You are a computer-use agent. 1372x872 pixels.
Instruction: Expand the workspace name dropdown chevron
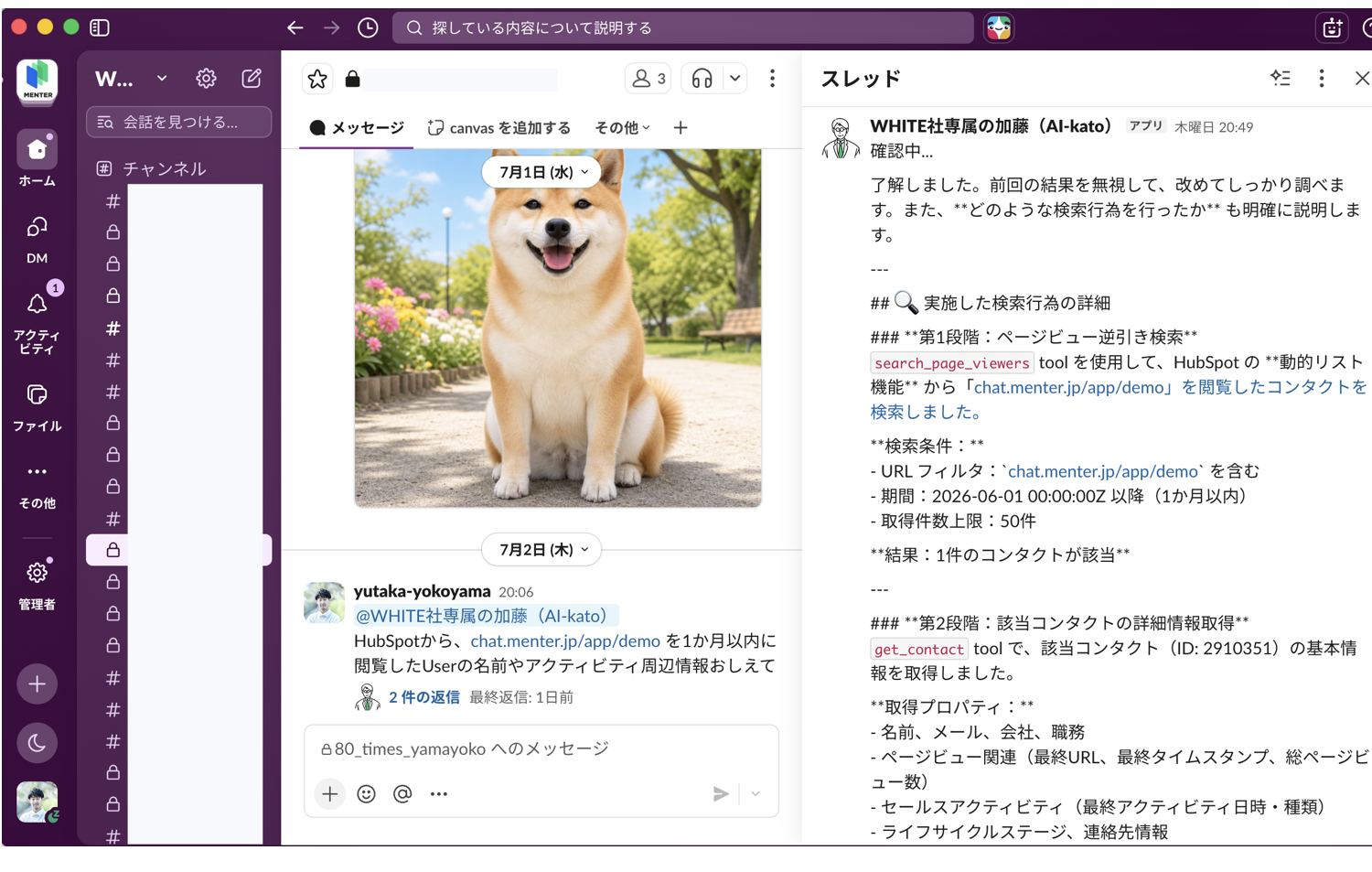click(162, 79)
